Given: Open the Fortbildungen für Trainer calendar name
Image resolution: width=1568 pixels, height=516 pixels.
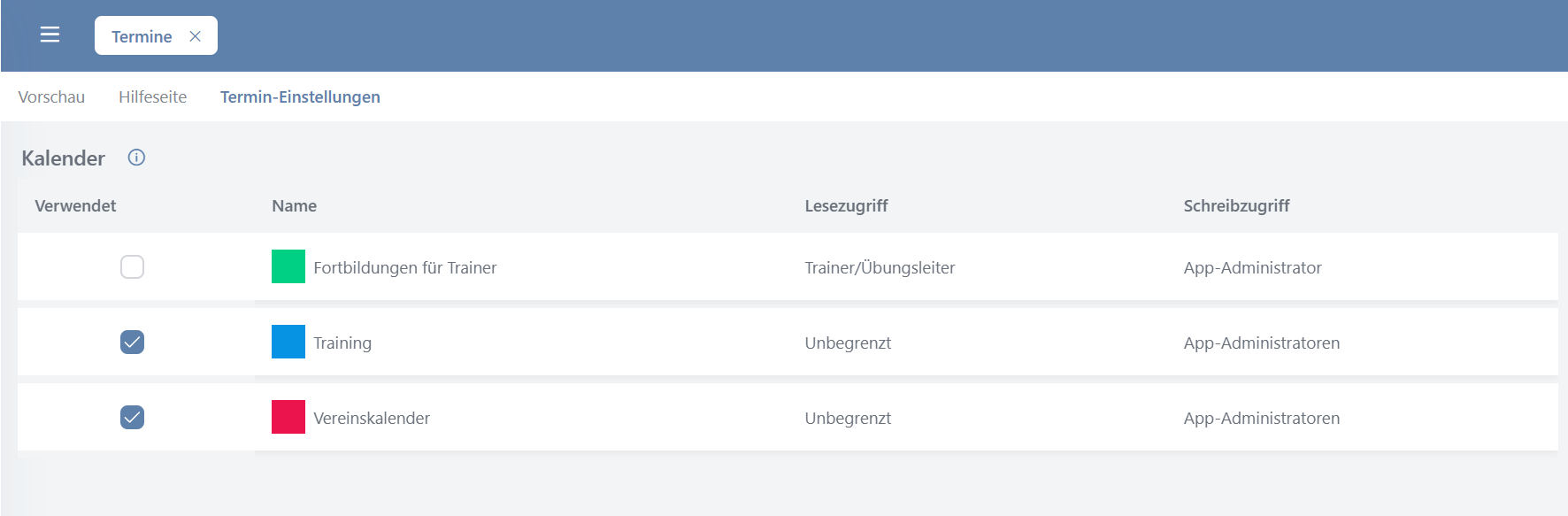Looking at the screenshot, I should point(404,267).
